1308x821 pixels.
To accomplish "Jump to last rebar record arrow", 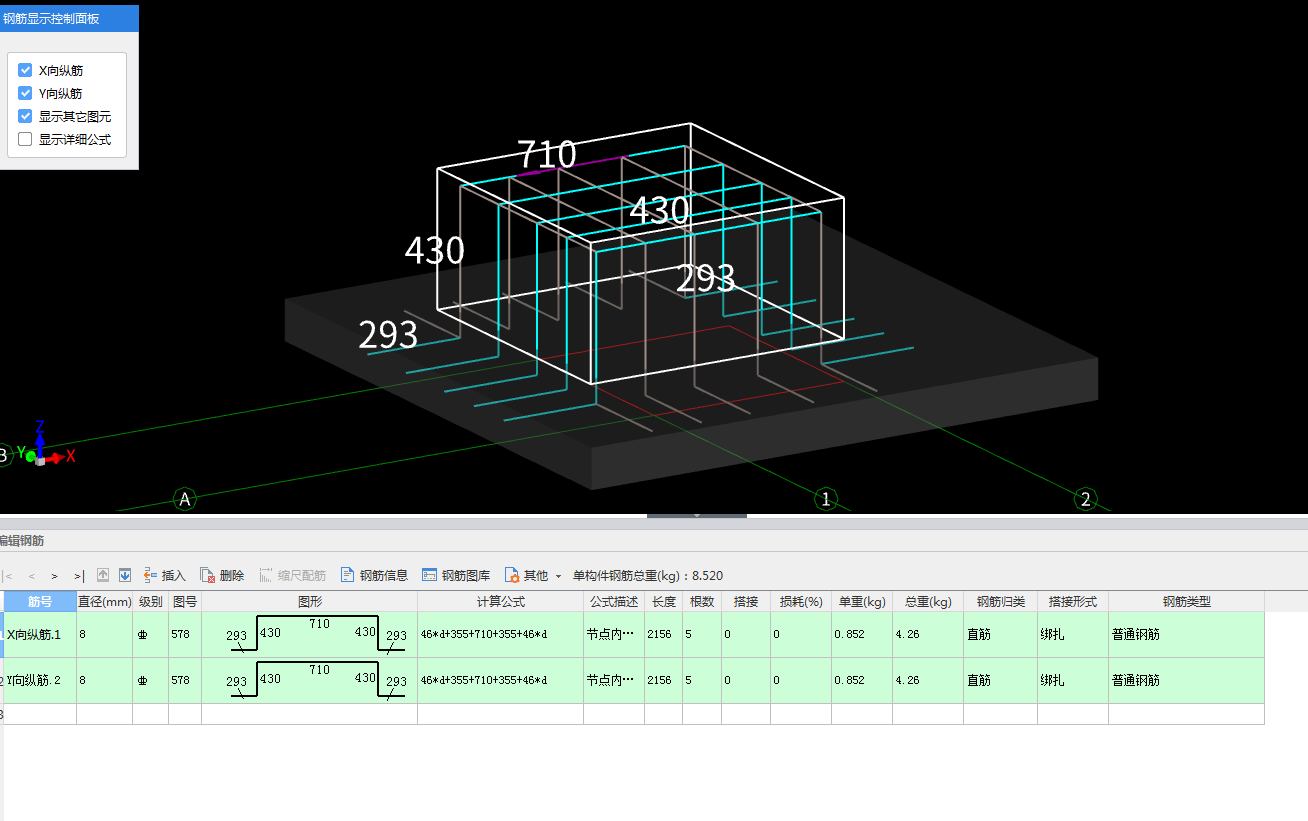I will [x=78, y=576].
